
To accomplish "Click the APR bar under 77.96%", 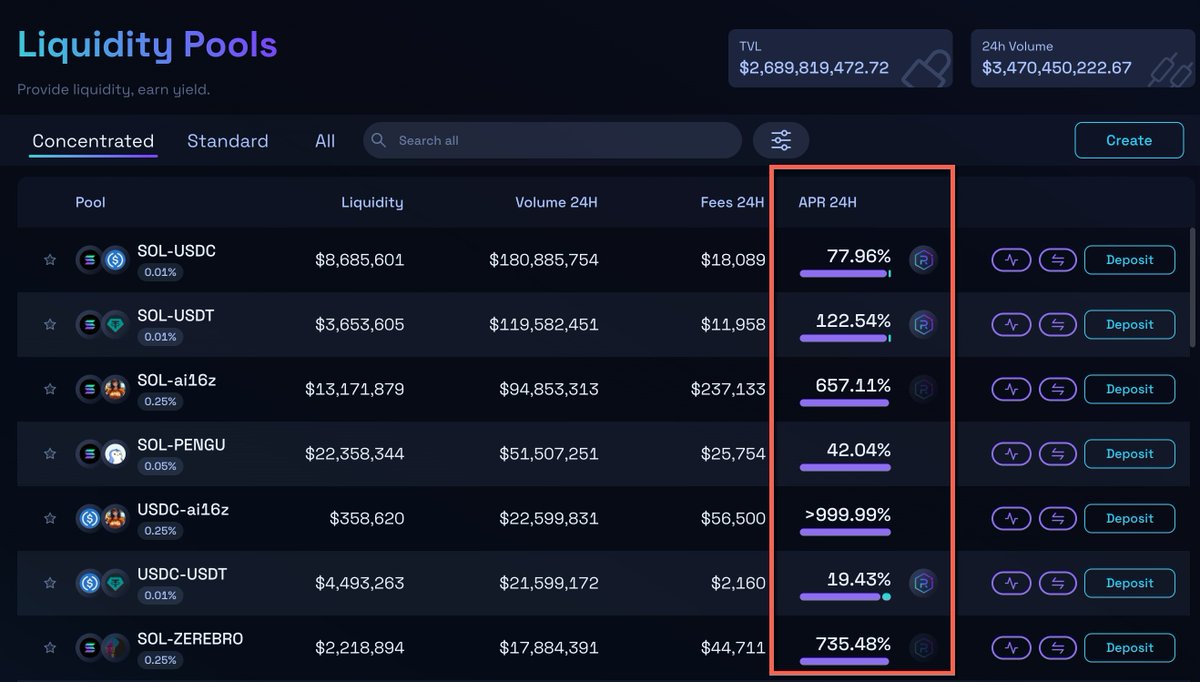I will pos(845,273).
